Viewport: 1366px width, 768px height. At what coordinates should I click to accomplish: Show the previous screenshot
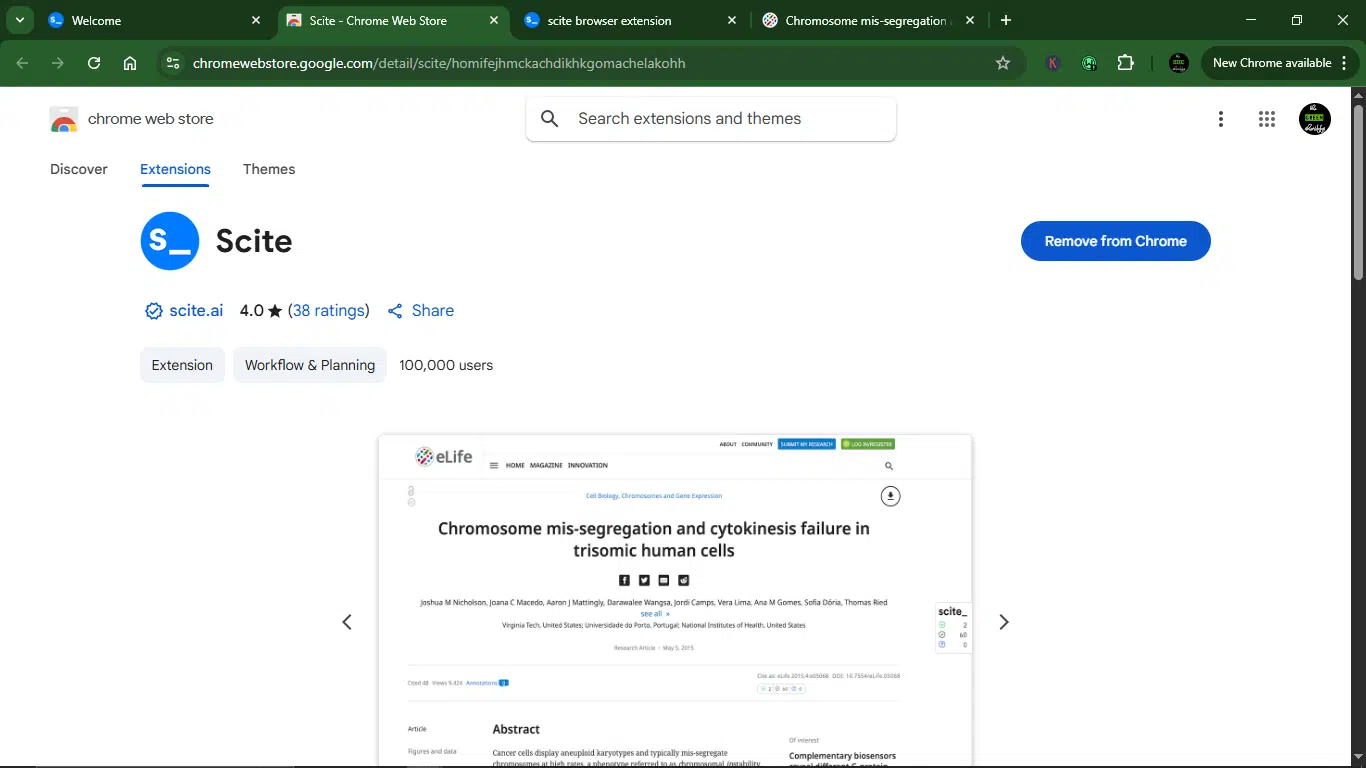[x=347, y=622]
